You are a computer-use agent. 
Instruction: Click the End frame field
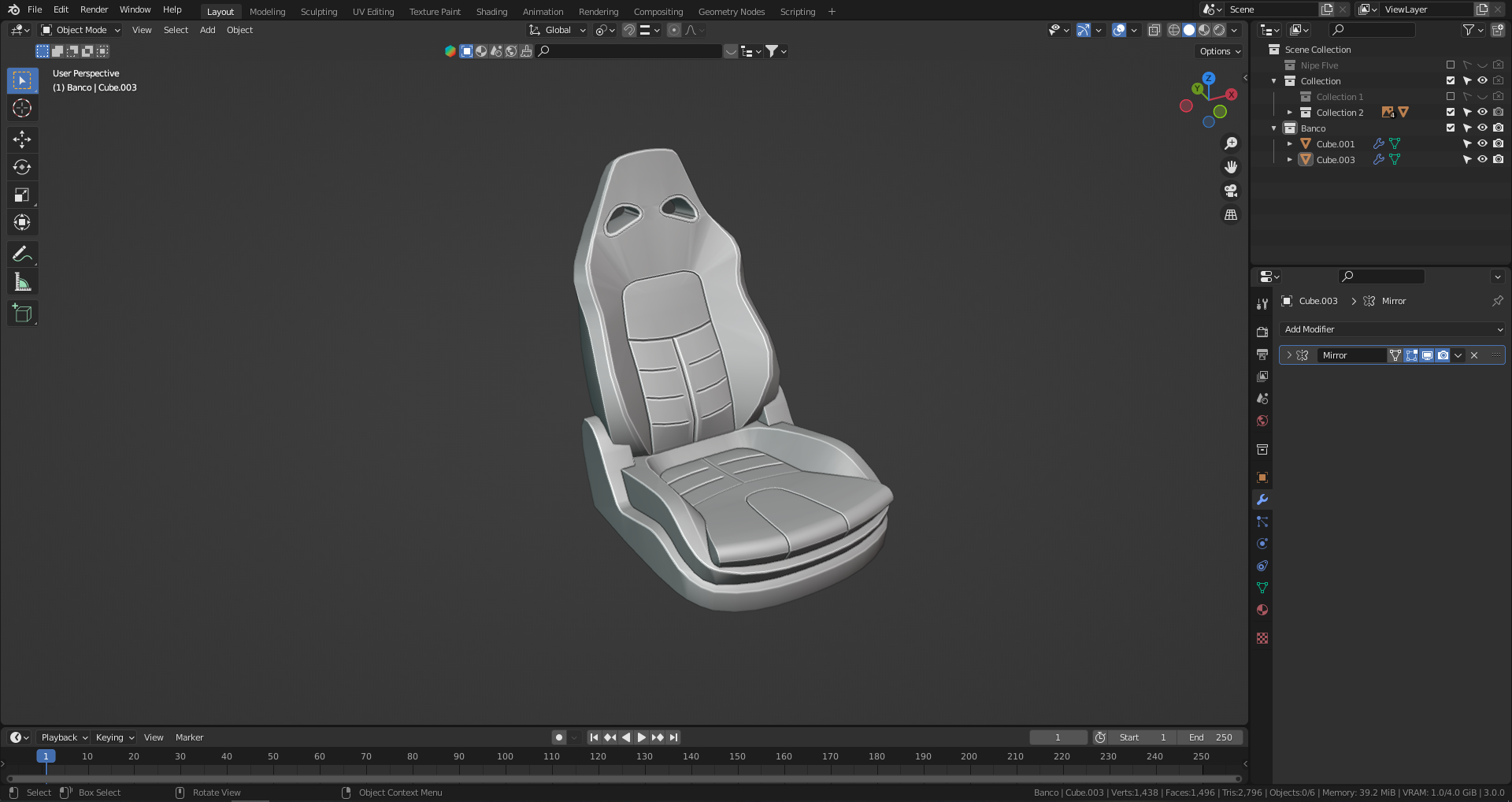(x=1211, y=737)
